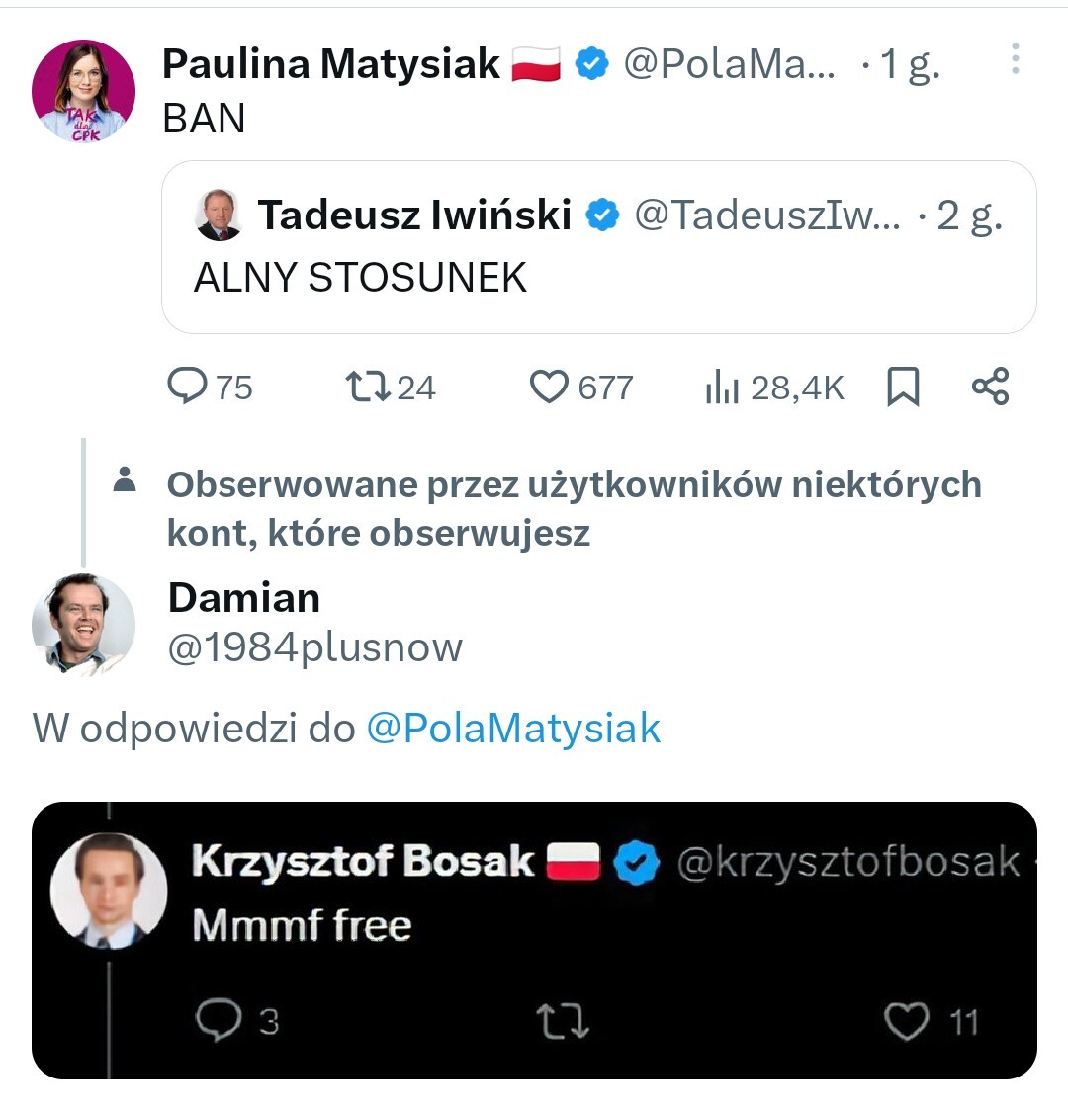
Task: Retweet the BAN tweet
Action: pyautogui.click(x=369, y=387)
